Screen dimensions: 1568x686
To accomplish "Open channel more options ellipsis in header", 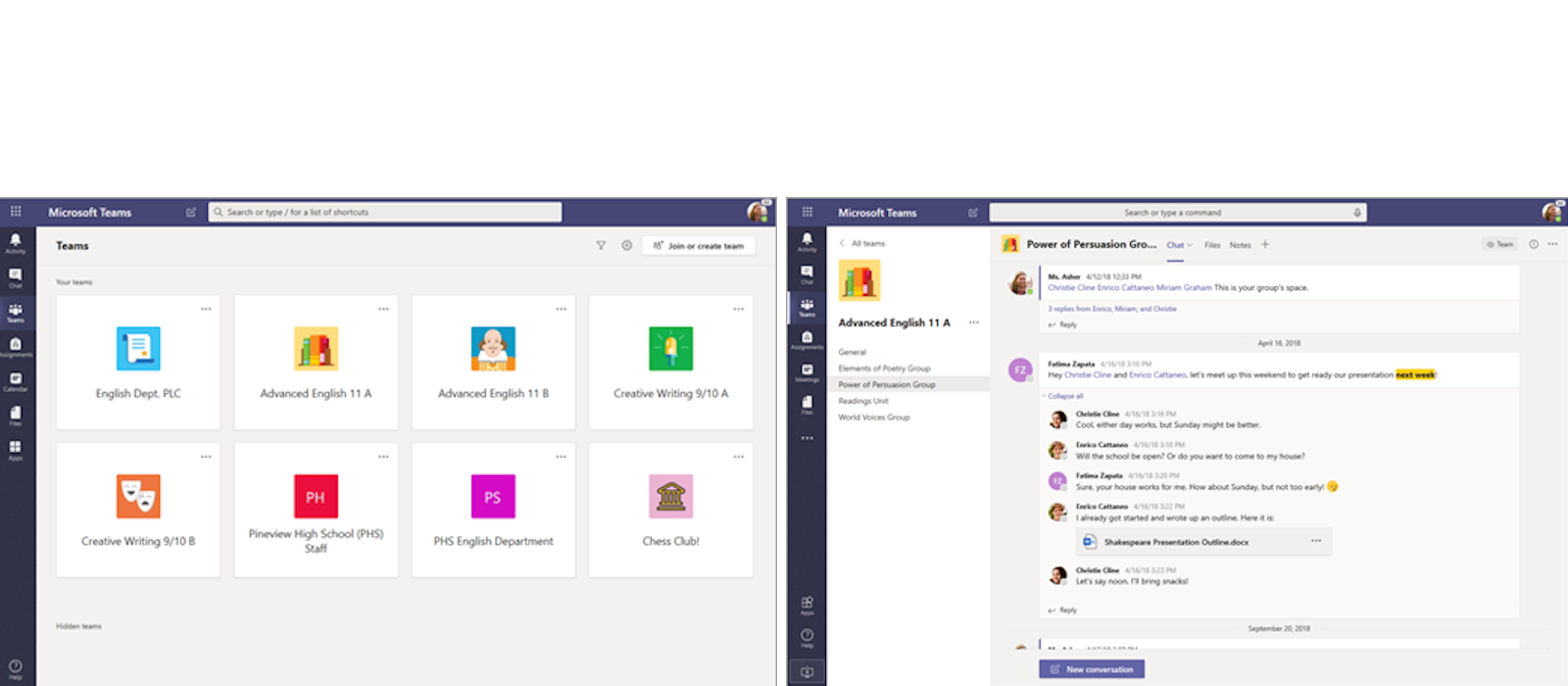I will (x=1552, y=244).
